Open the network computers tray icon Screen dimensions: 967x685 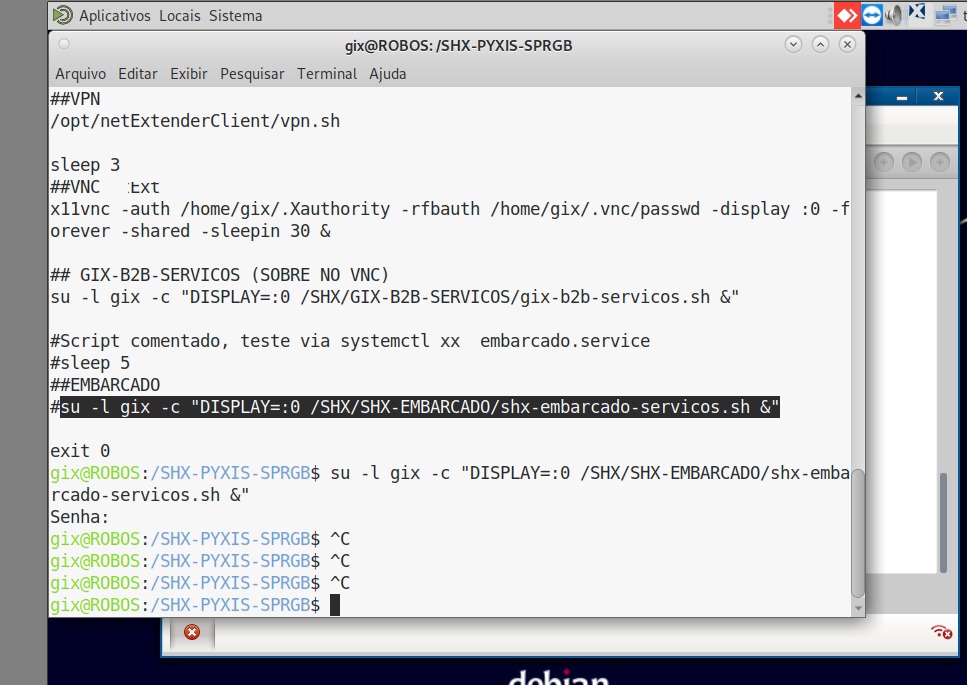click(945, 15)
